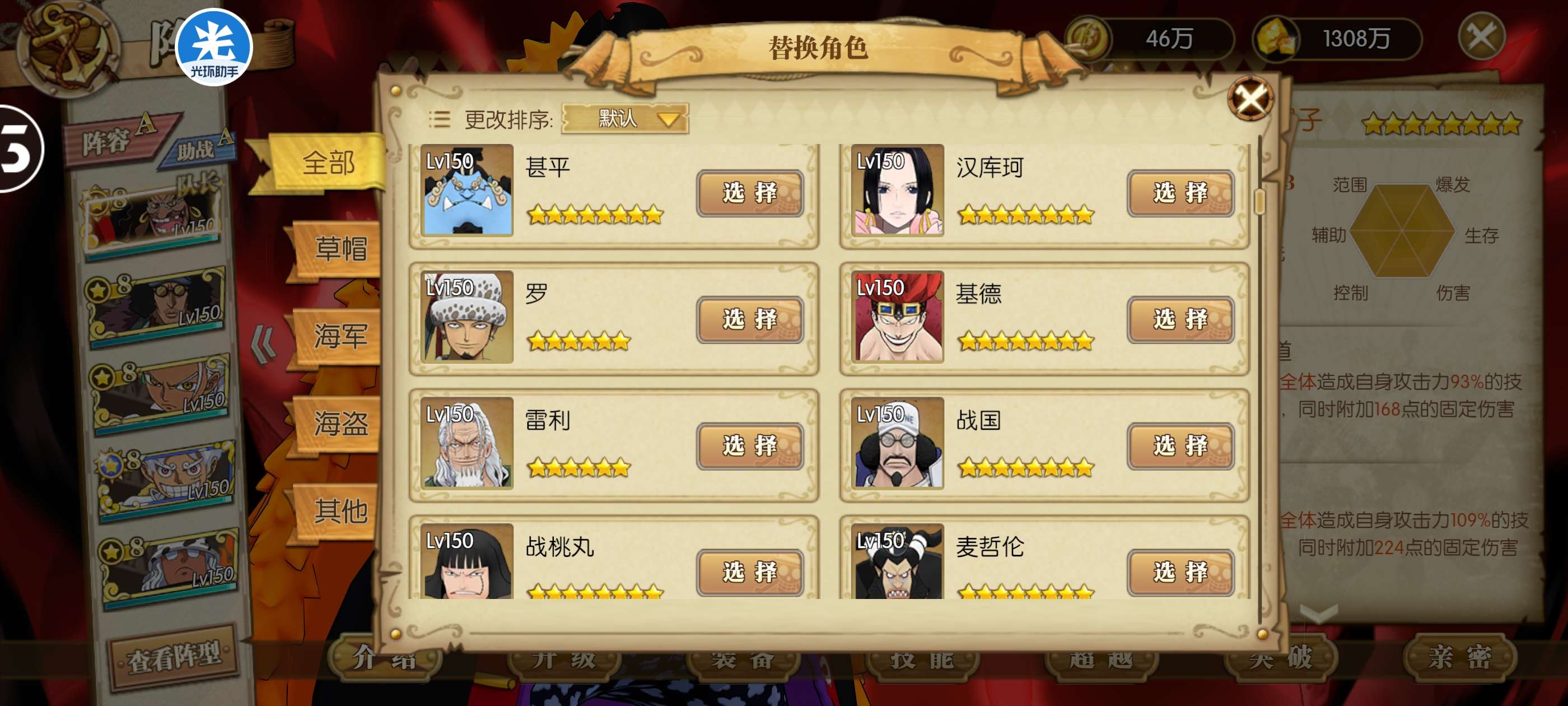The height and width of the screenshot is (706, 1568).
Task: Open the 默认 sort order dropdown
Action: click(x=624, y=118)
